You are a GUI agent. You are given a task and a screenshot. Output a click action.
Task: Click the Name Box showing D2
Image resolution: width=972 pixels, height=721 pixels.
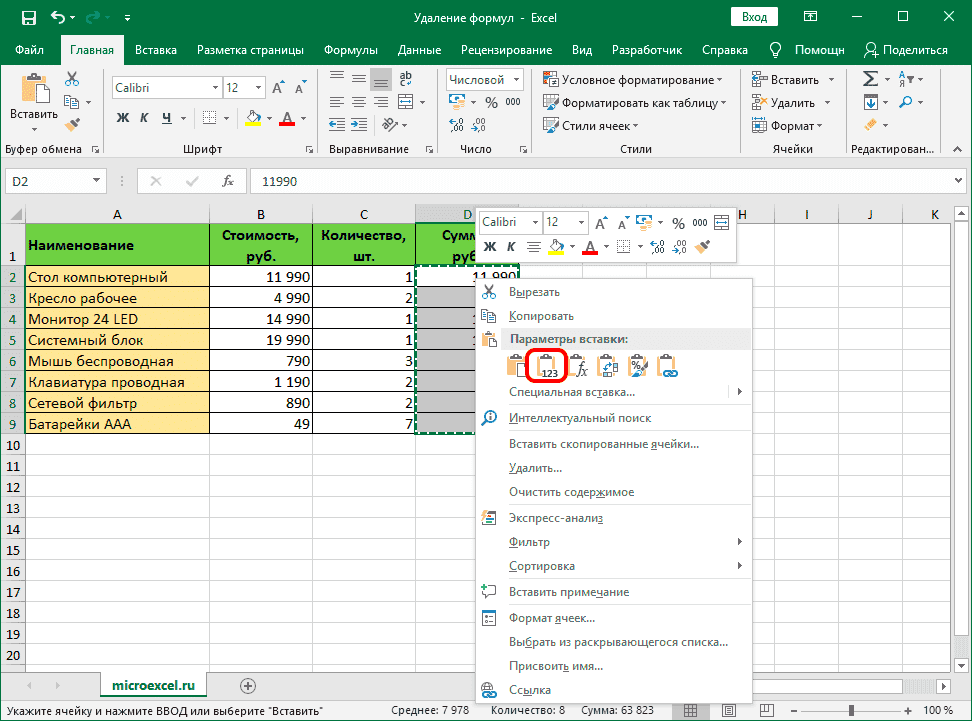point(48,181)
